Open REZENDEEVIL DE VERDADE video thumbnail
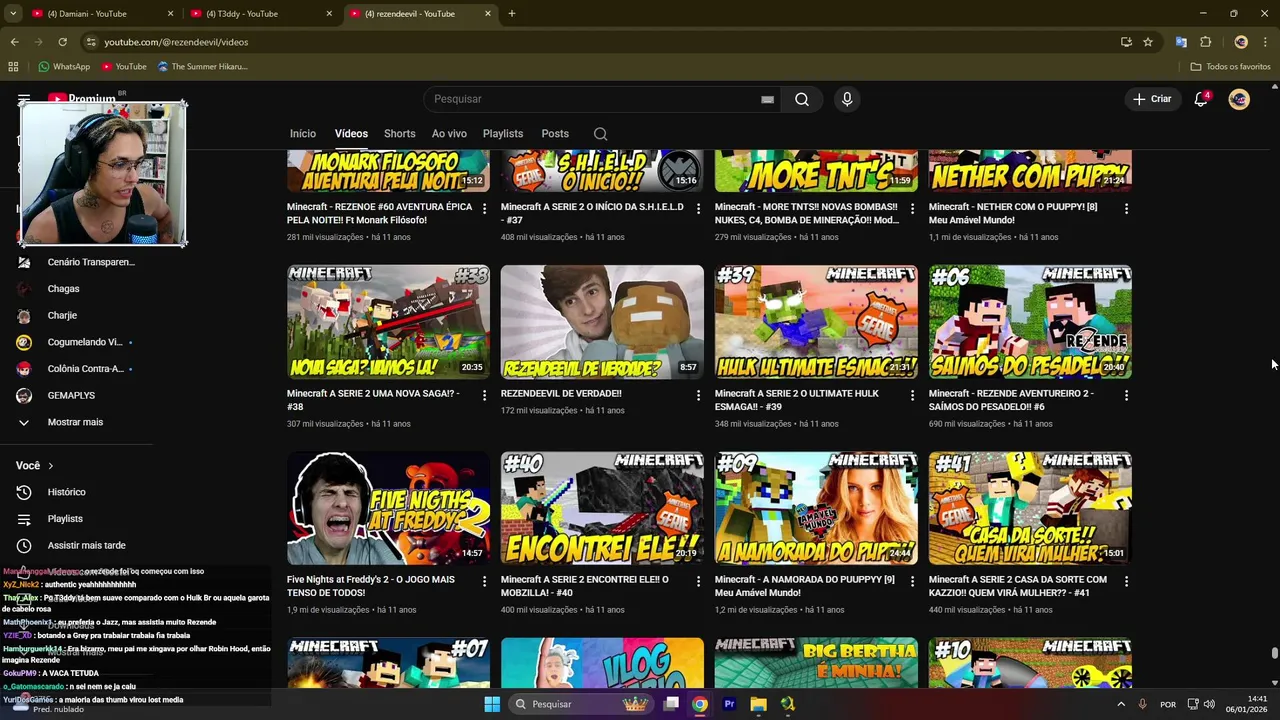The height and width of the screenshot is (720, 1280). click(602, 322)
